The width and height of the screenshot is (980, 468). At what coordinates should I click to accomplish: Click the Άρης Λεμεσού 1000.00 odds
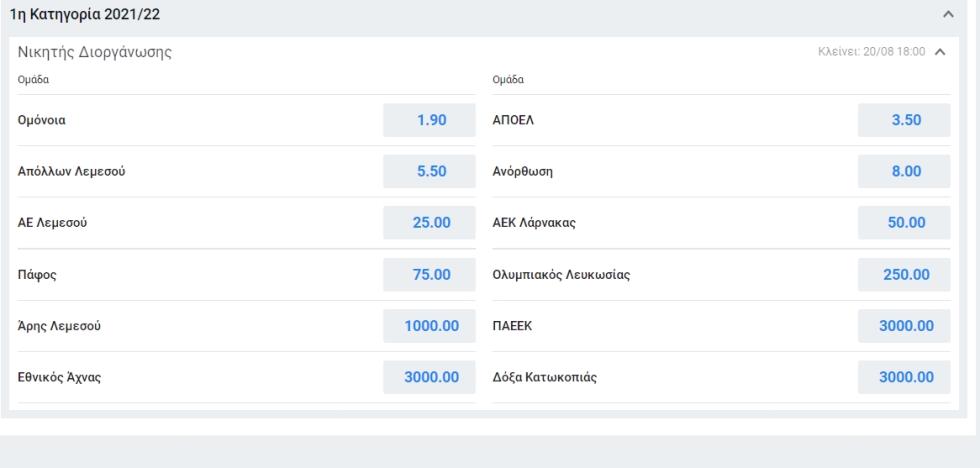429,326
